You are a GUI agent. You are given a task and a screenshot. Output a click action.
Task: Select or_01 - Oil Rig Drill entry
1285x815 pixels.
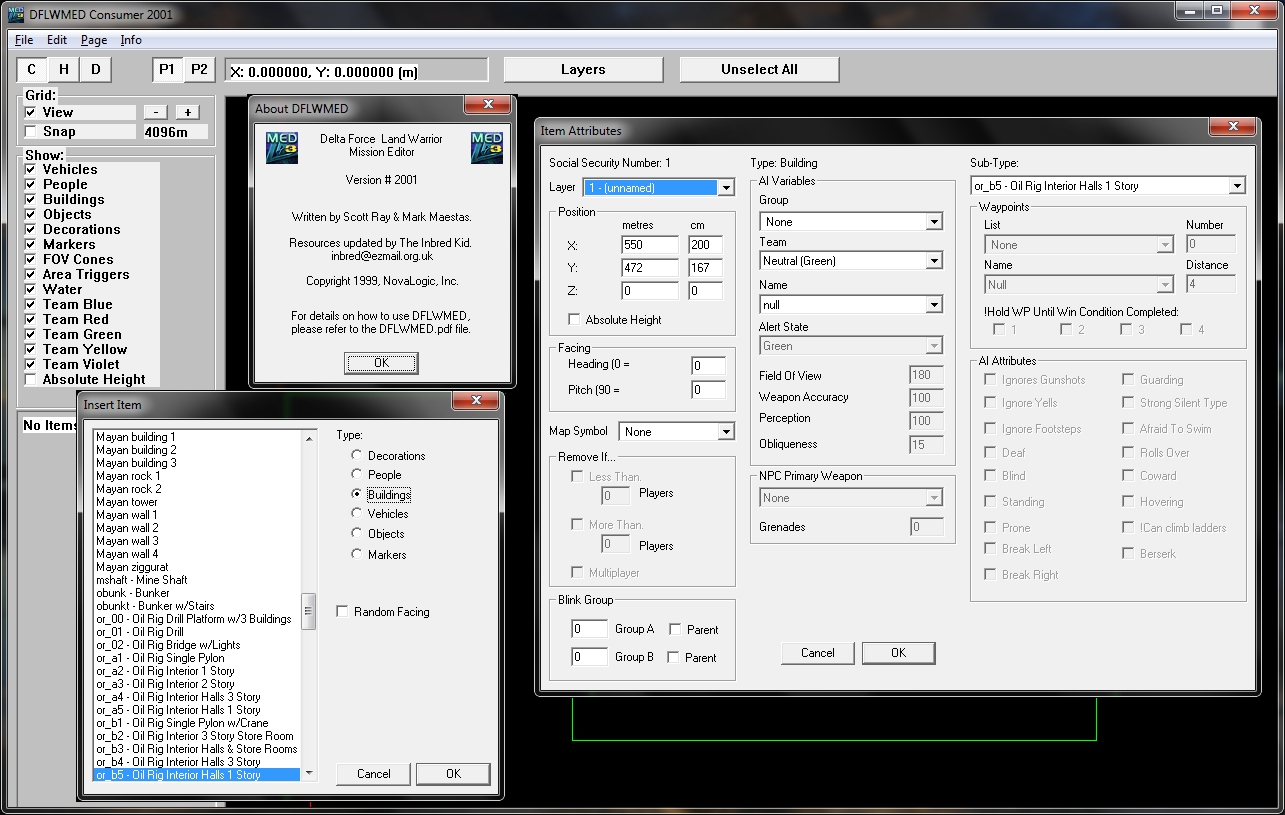(x=196, y=632)
